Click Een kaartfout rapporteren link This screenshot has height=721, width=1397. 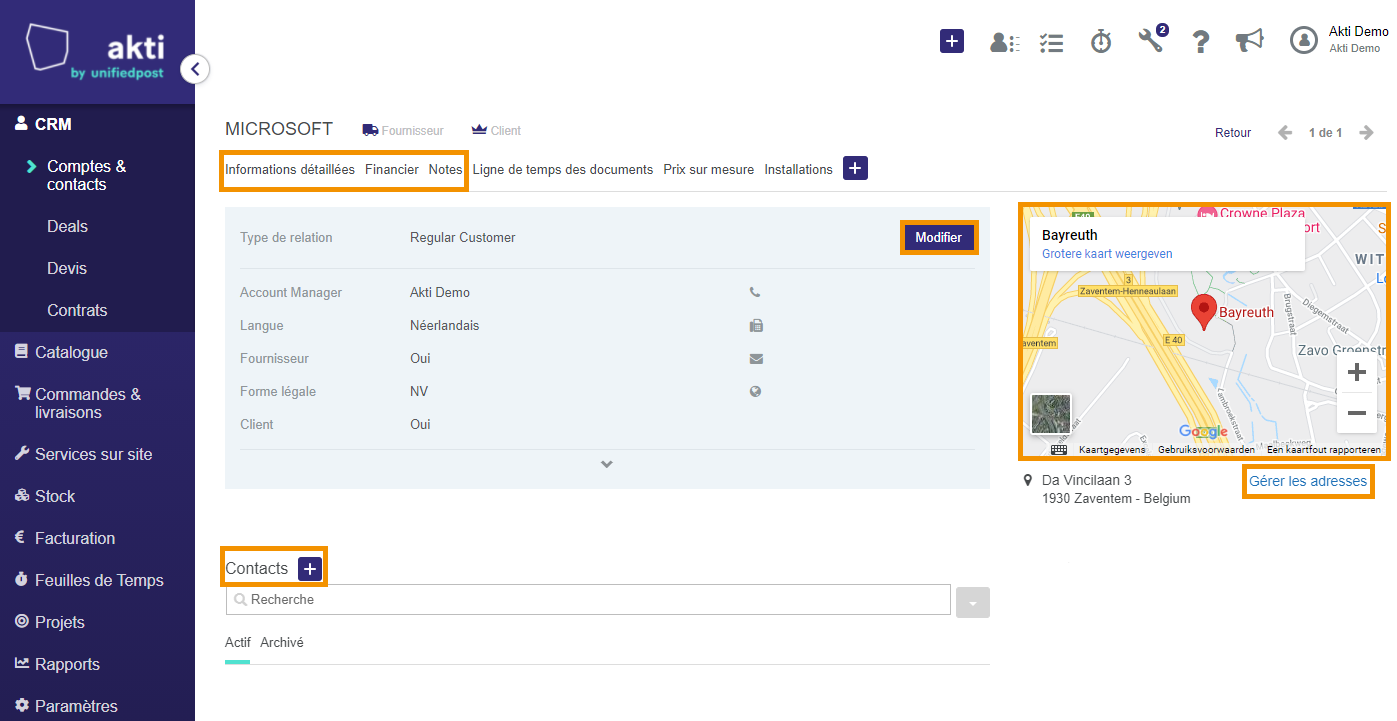[x=1324, y=450]
